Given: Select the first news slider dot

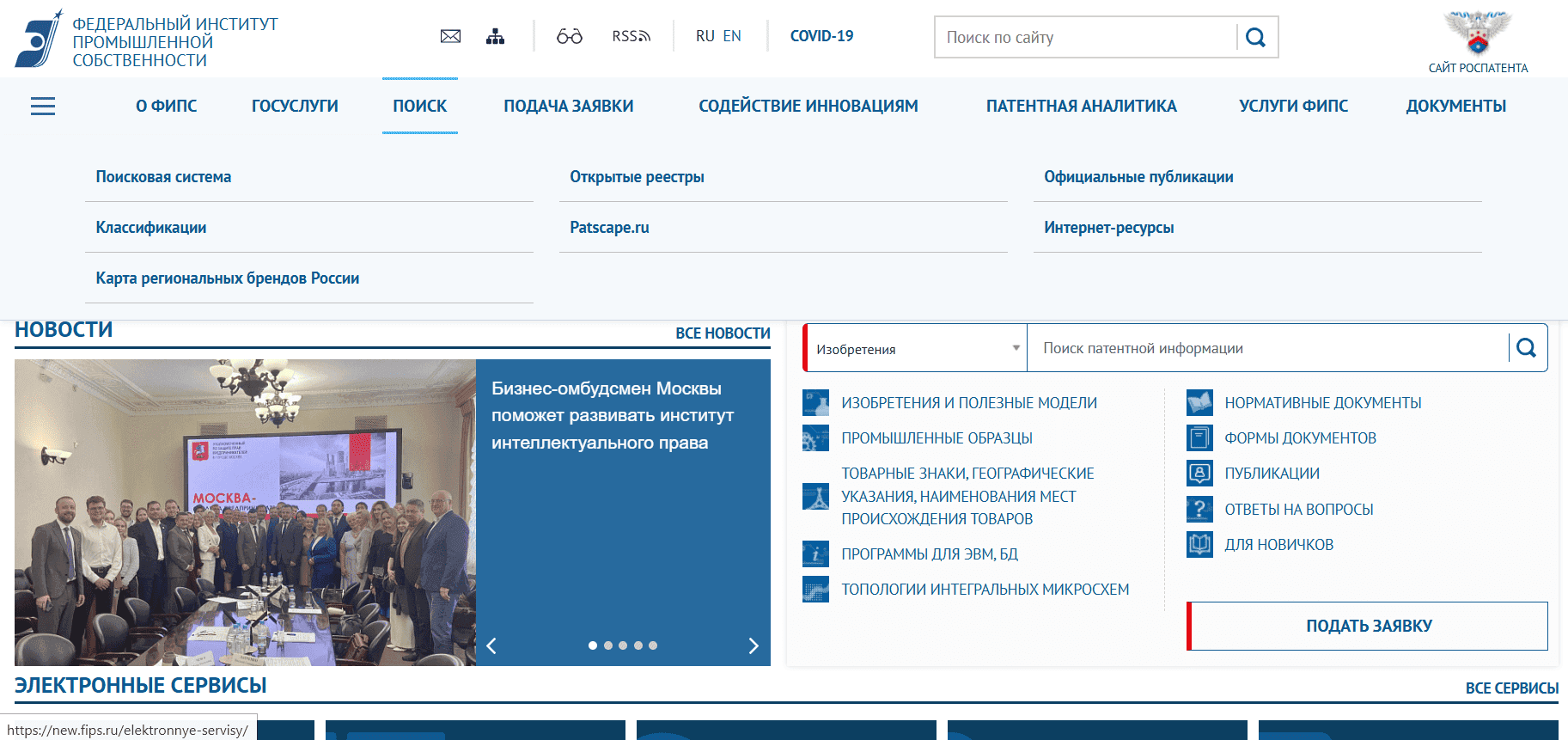Looking at the screenshot, I should [x=593, y=645].
